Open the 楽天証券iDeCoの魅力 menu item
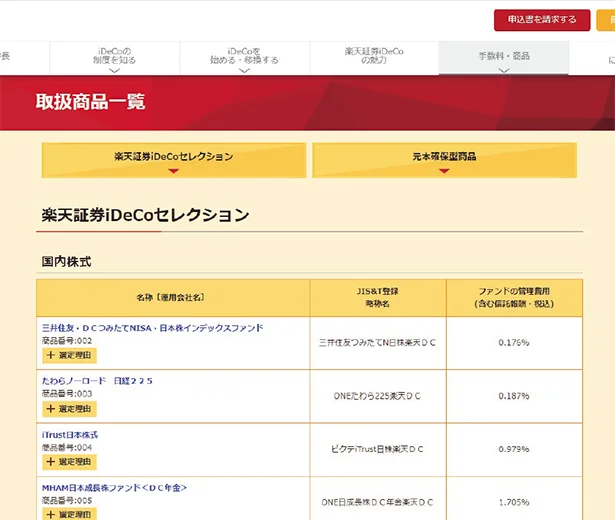 [374, 58]
